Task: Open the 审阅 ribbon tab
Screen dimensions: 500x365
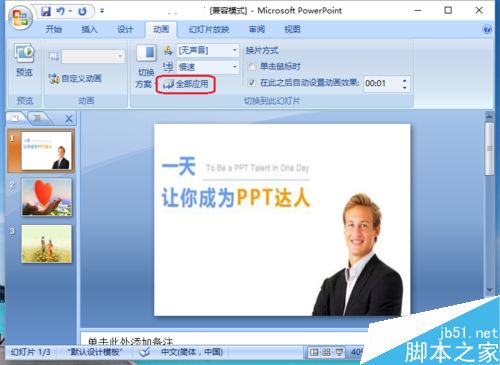Action: (256, 29)
